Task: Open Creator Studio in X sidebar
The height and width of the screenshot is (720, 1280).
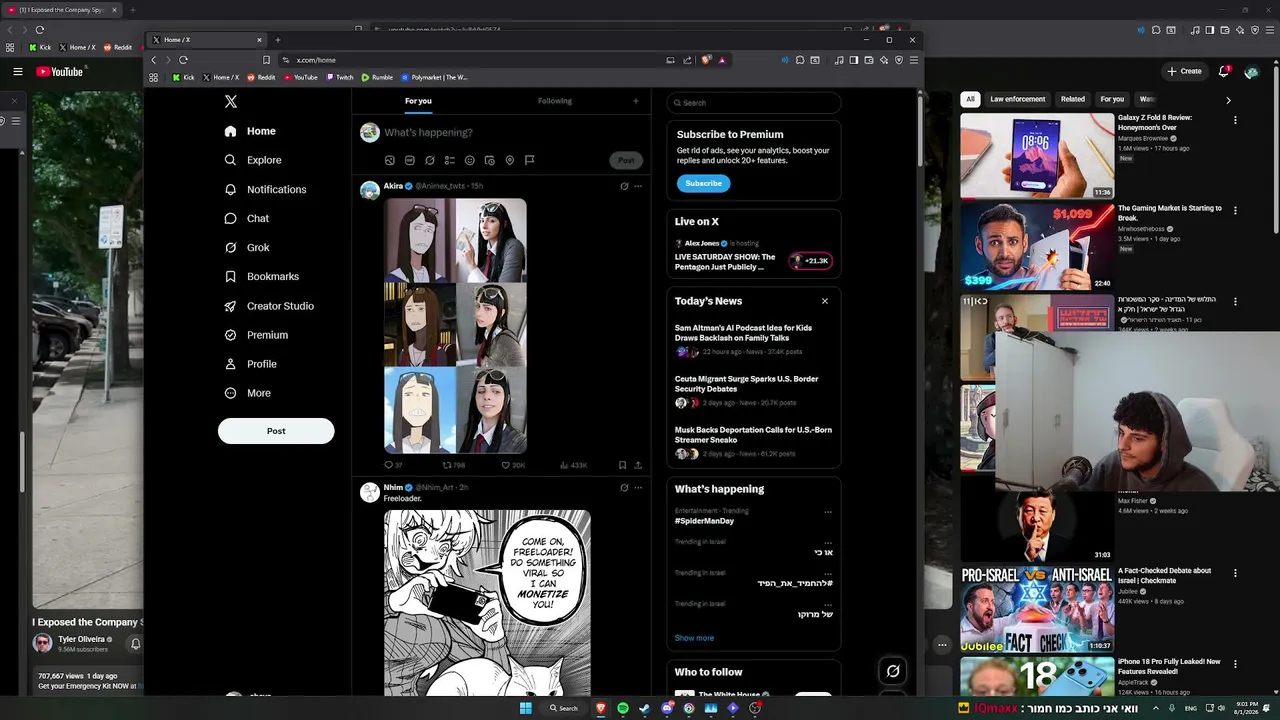Action: tap(269, 306)
